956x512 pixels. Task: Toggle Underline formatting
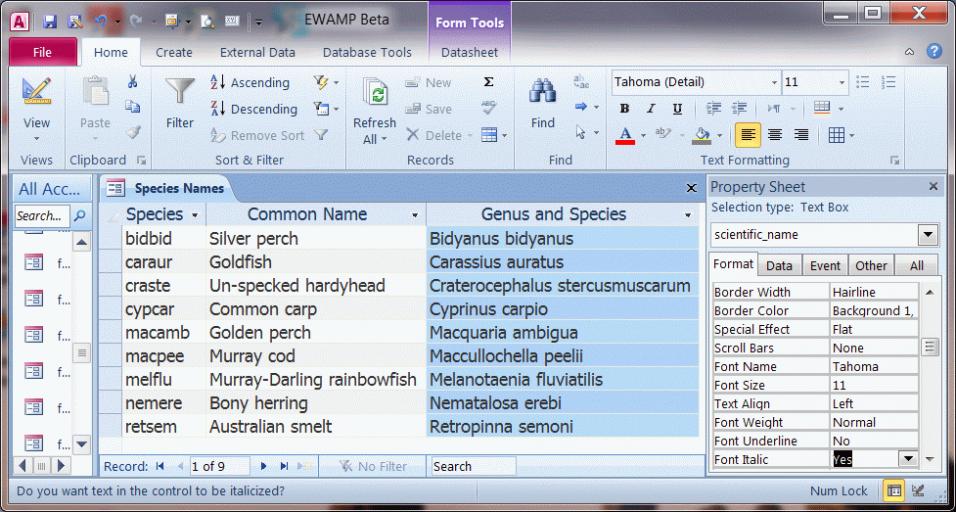click(677, 108)
